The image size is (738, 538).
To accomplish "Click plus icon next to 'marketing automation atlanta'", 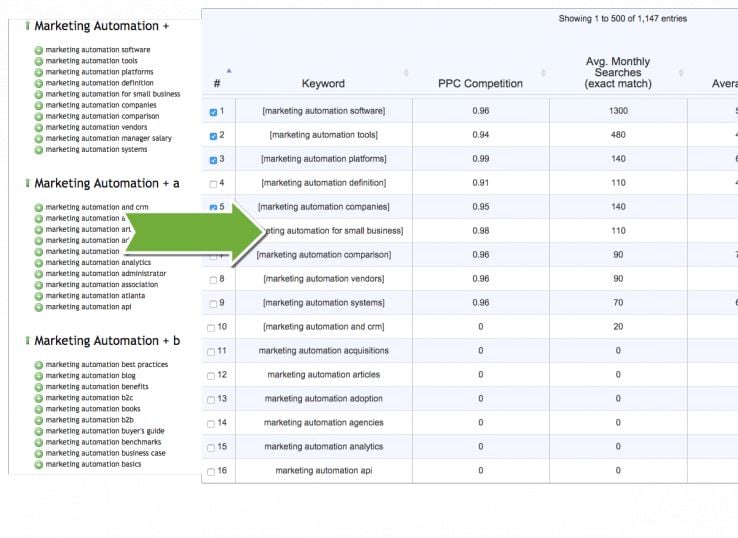I will coord(39,296).
